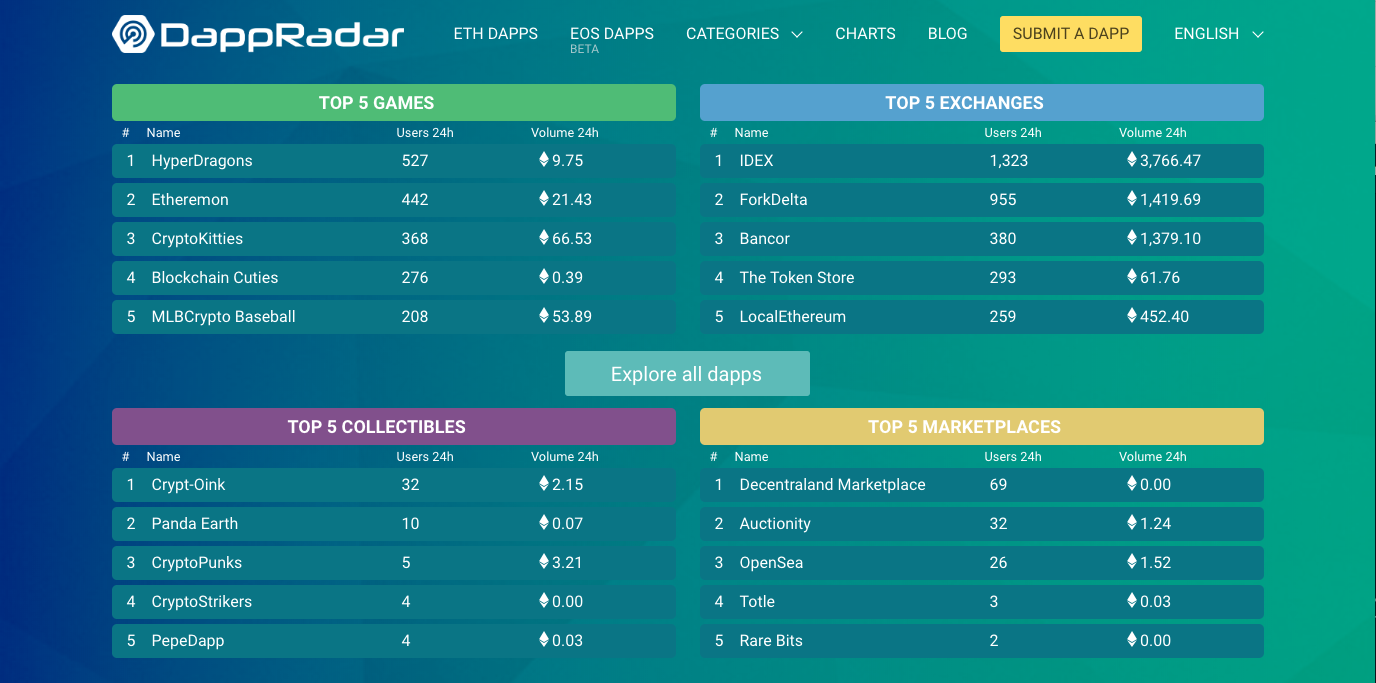Click the DappRadar logo icon

(132, 34)
